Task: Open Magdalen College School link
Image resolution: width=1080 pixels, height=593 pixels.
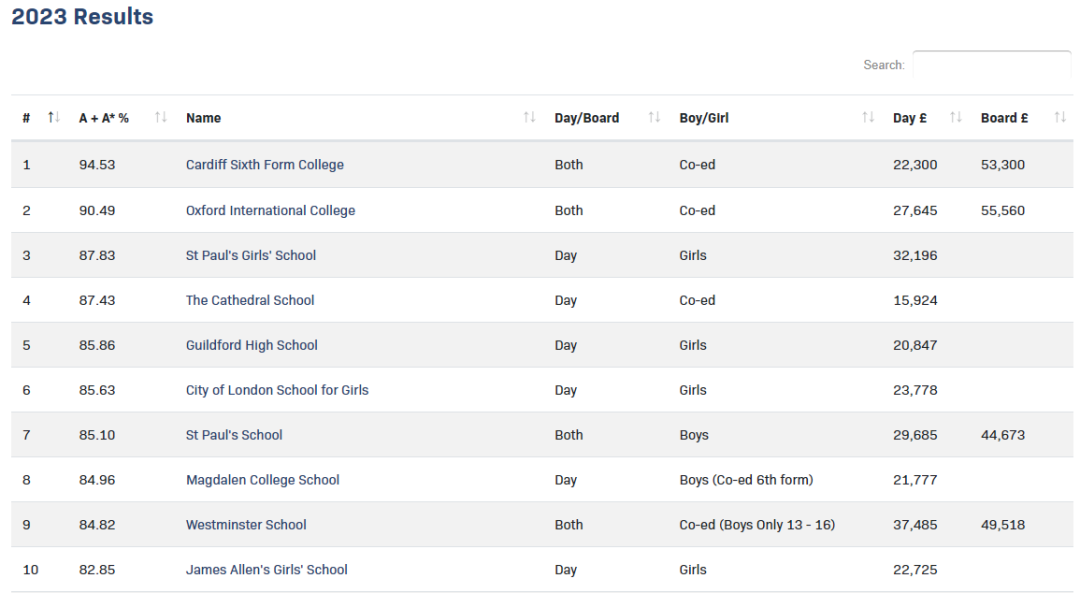Action: pos(262,480)
